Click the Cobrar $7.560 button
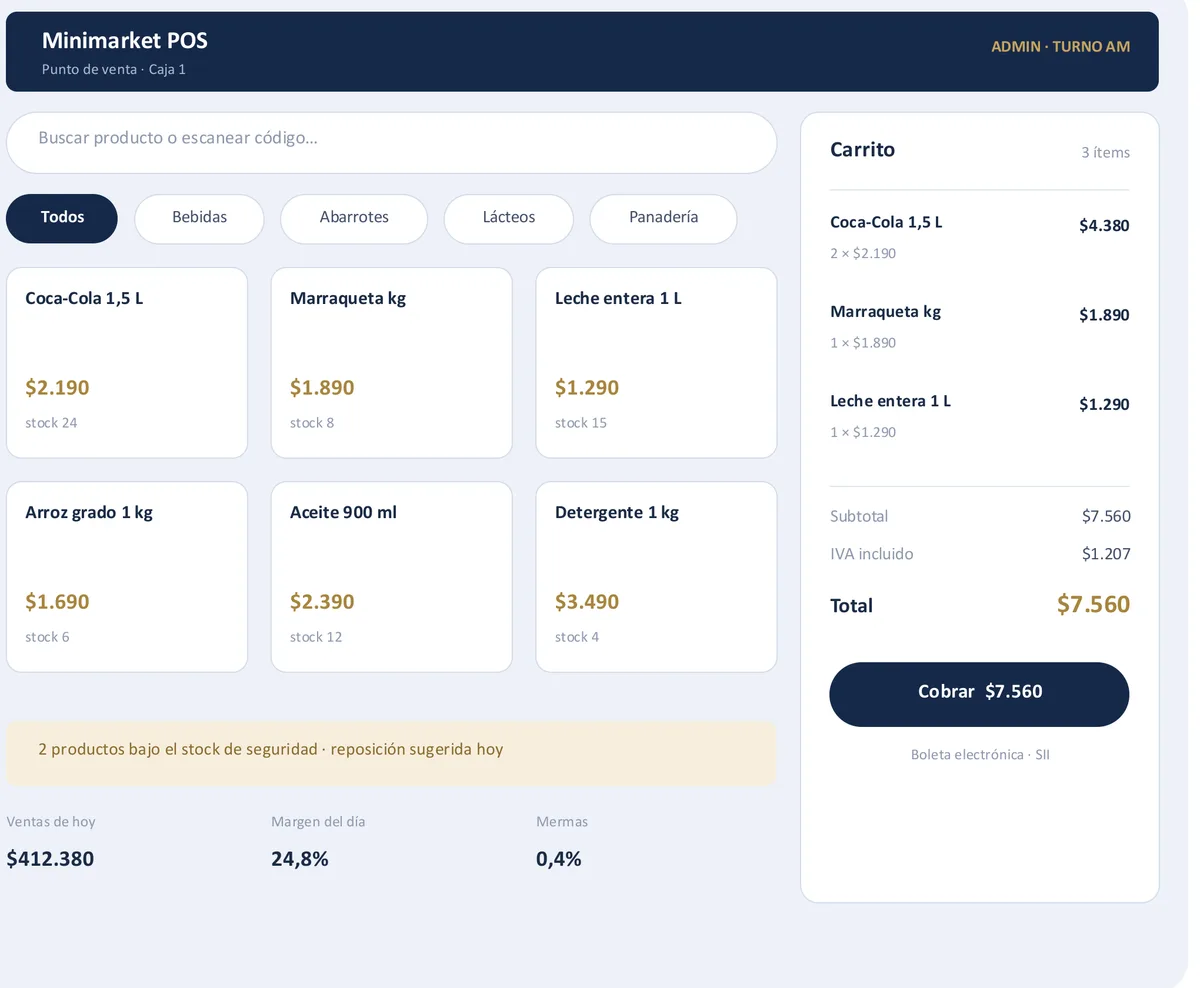Screen dimensions: 1200x988 [979, 694]
